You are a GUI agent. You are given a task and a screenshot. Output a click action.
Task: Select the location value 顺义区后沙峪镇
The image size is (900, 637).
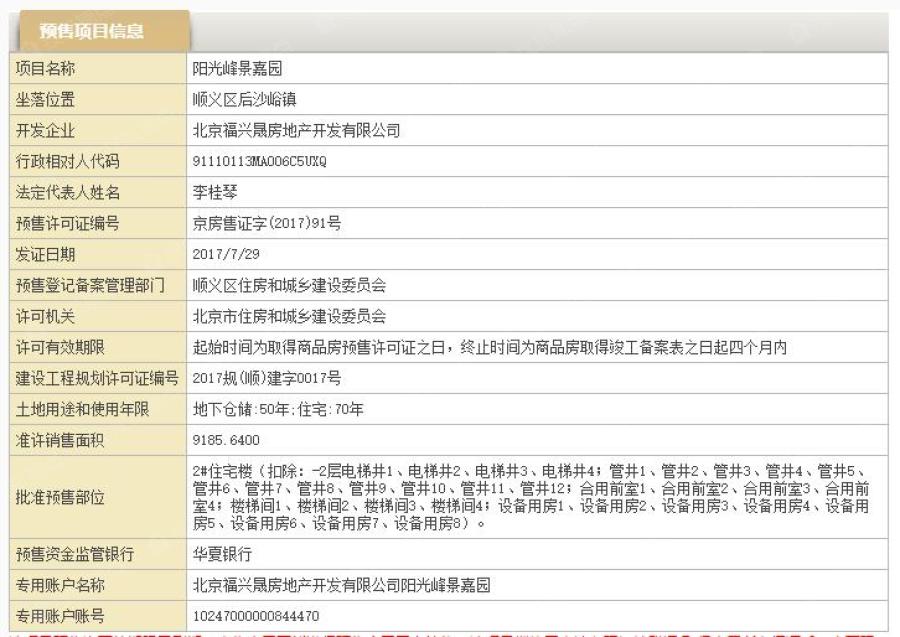[243, 100]
